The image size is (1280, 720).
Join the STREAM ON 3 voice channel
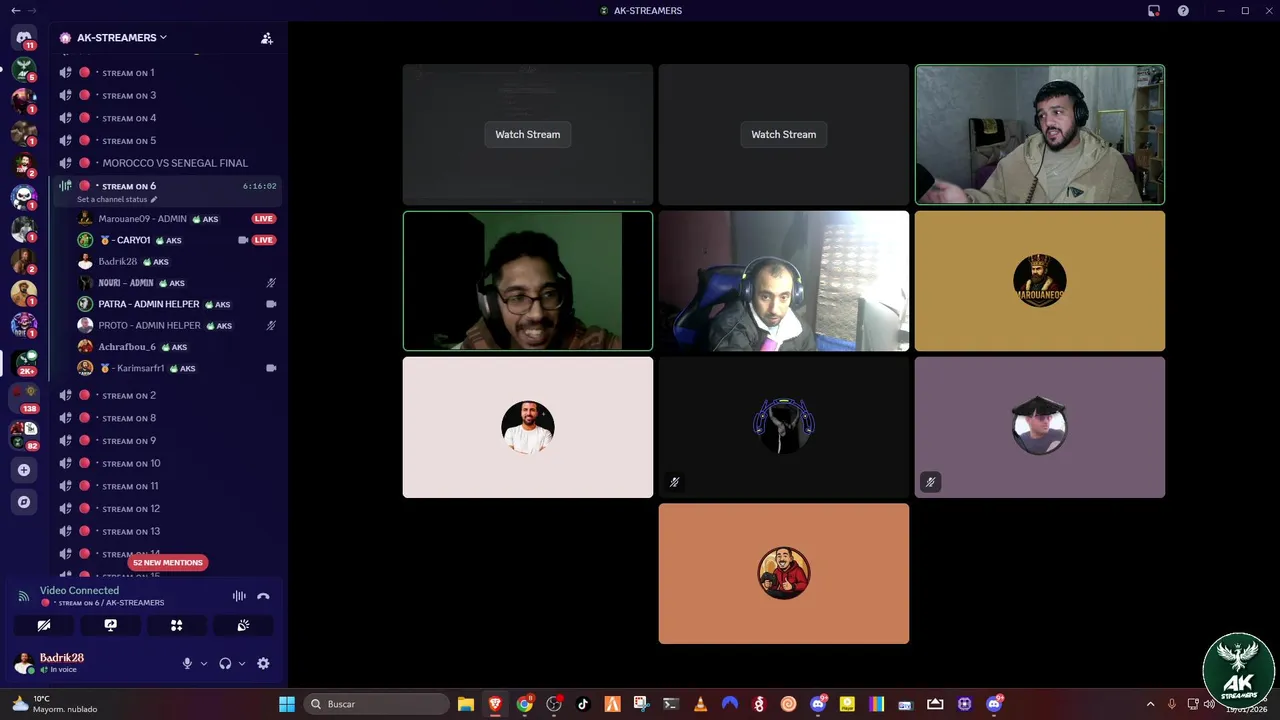pos(167,95)
